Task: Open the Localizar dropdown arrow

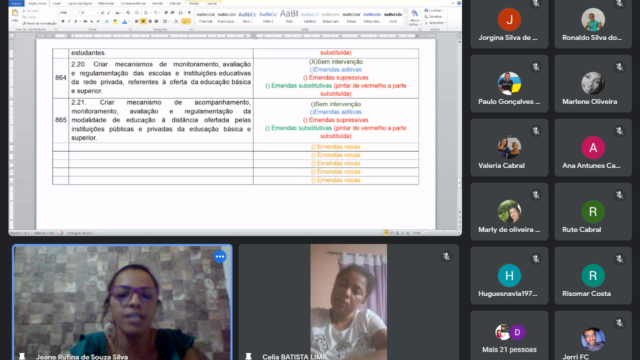Action: point(444,11)
